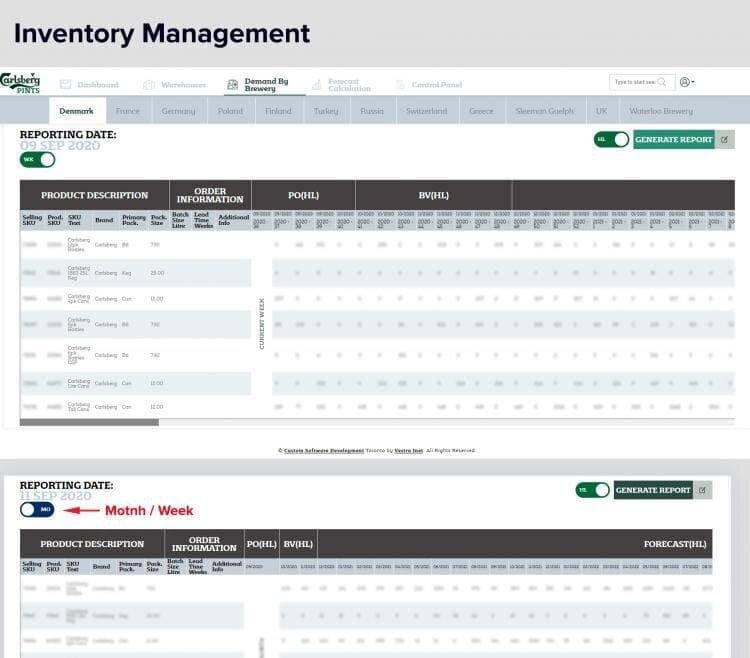Click upper table Brand column header

click(x=104, y=220)
